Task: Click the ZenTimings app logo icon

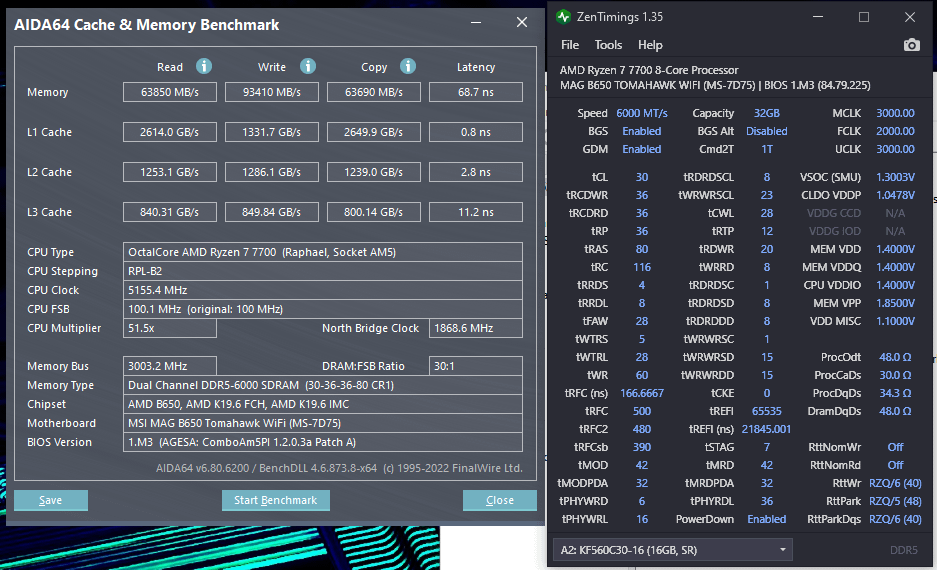Action: click(563, 17)
